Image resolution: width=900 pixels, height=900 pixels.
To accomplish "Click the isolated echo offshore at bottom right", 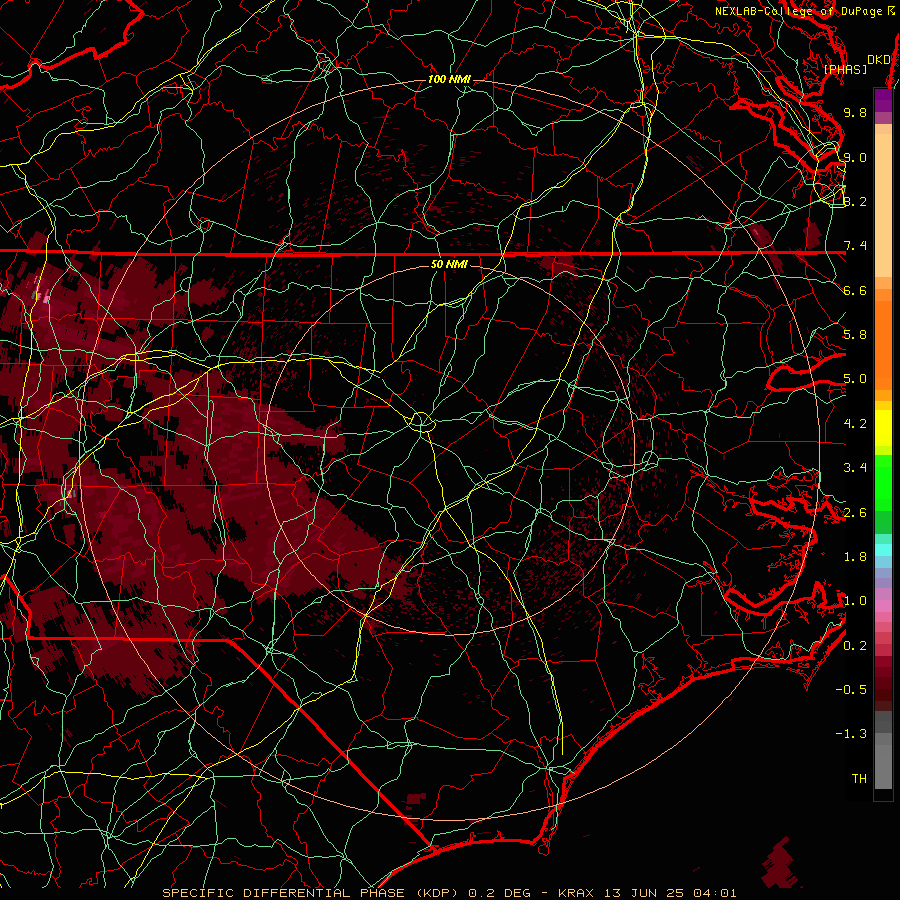I will (x=778, y=863).
